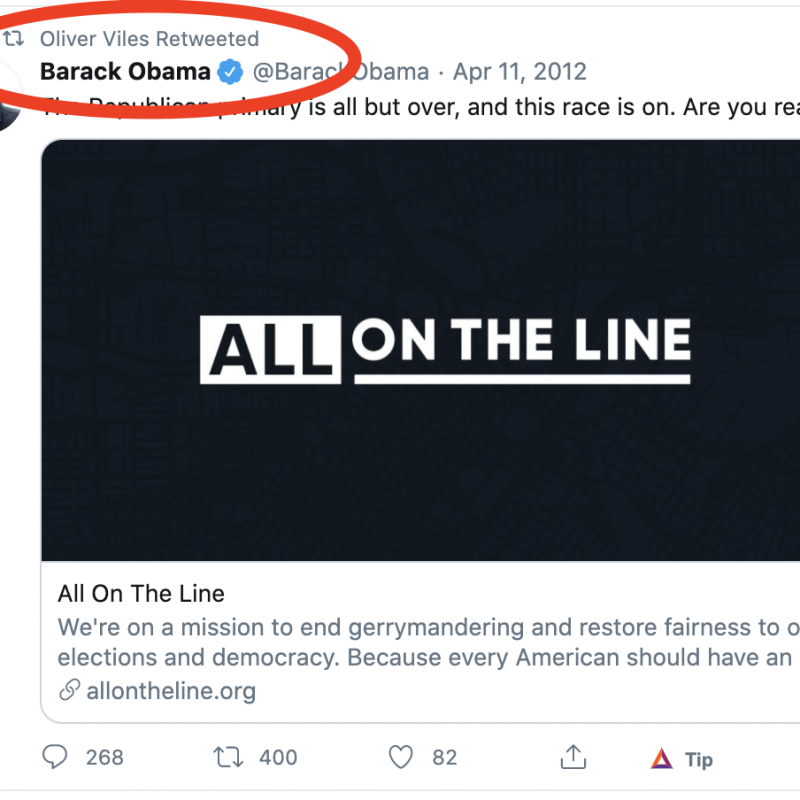Visit the allontheline.org link
Screen dimensions: 800x800
tap(171, 691)
